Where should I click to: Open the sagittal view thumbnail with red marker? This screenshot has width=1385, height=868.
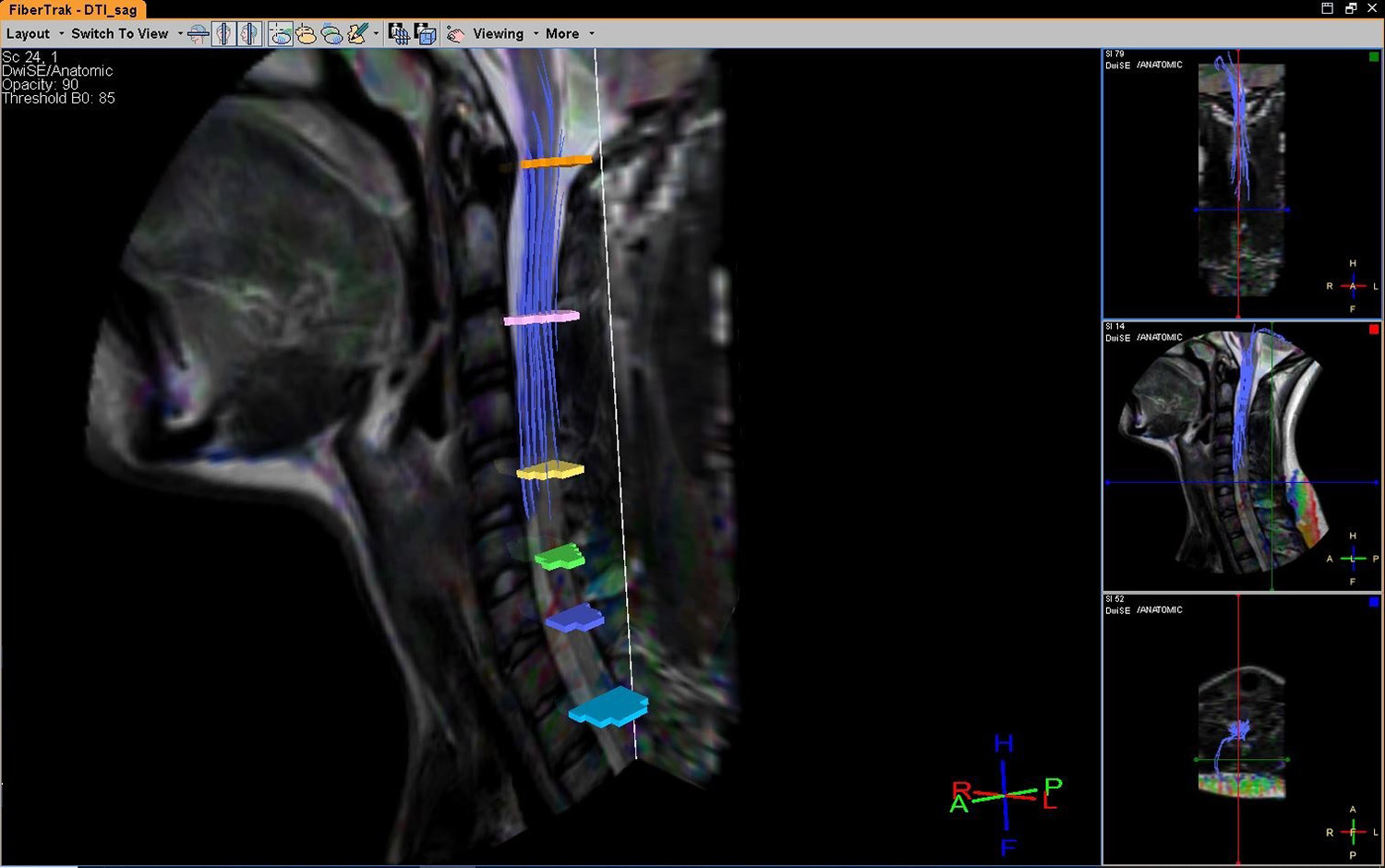(1242, 456)
